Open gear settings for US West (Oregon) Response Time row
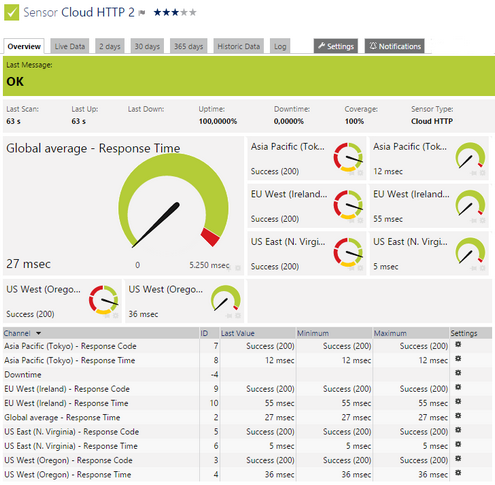Image resolution: width=495 pixels, height=485 pixels. (x=458, y=473)
